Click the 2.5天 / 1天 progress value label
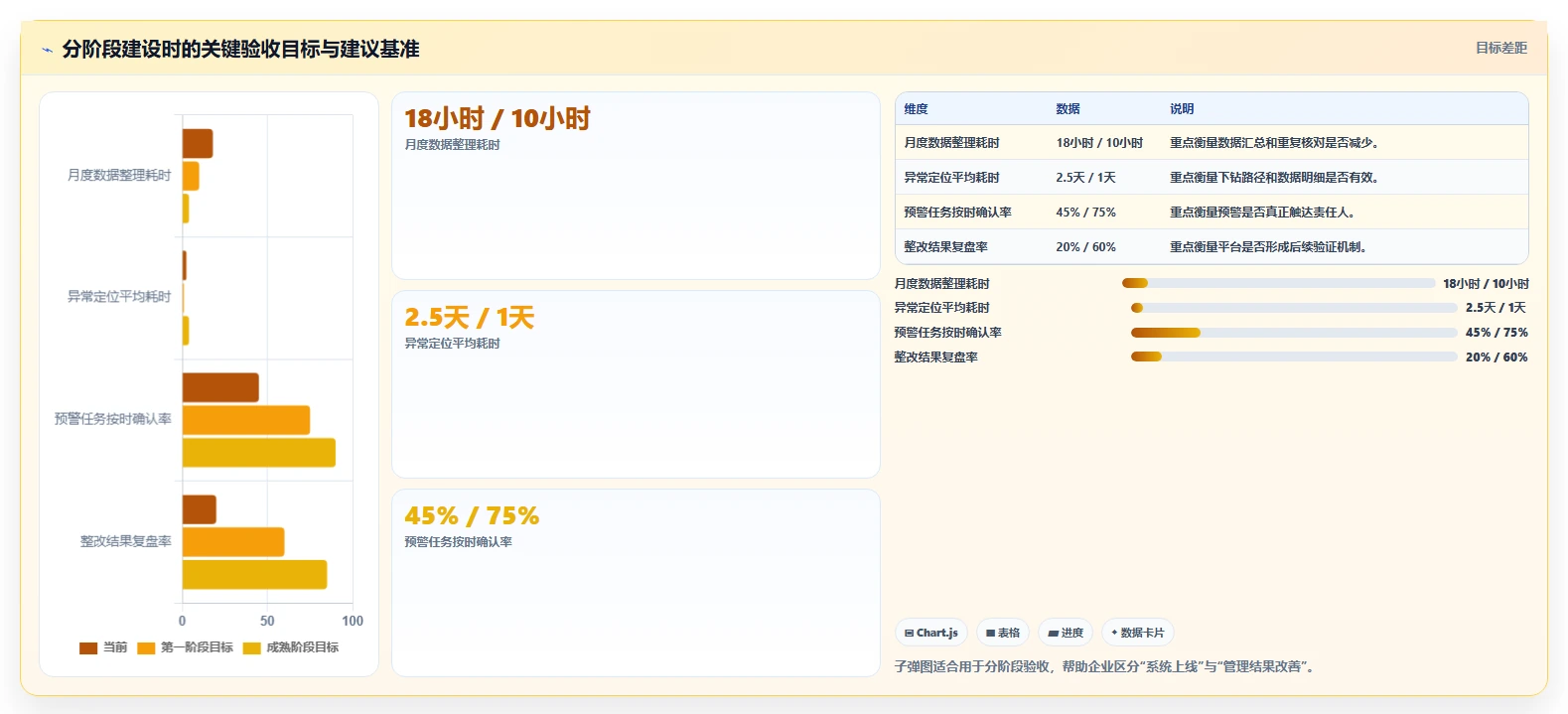The image size is (1568, 714). (1497, 308)
